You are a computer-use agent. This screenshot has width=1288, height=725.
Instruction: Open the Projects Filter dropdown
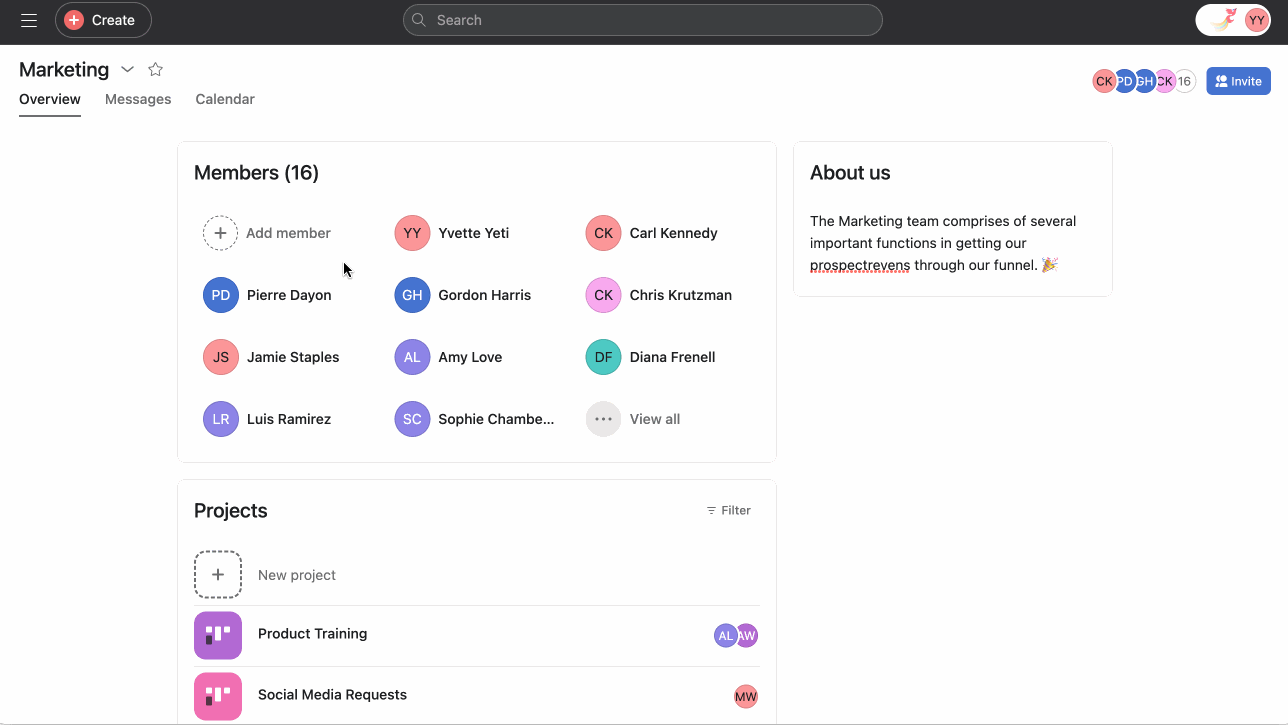point(728,510)
